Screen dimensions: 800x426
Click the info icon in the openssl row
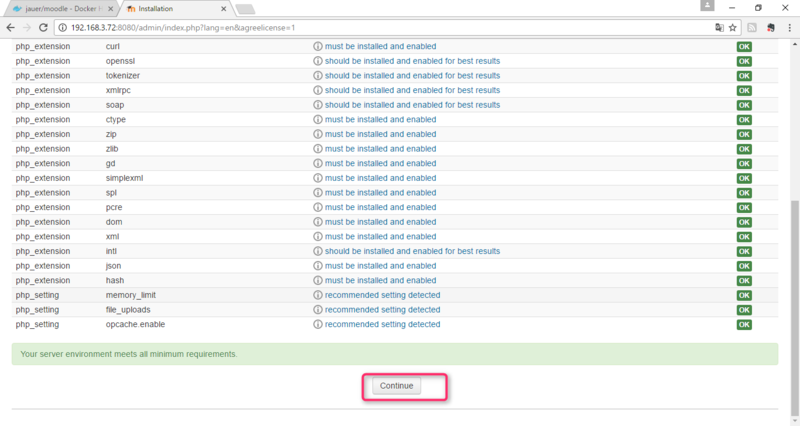(317, 61)
